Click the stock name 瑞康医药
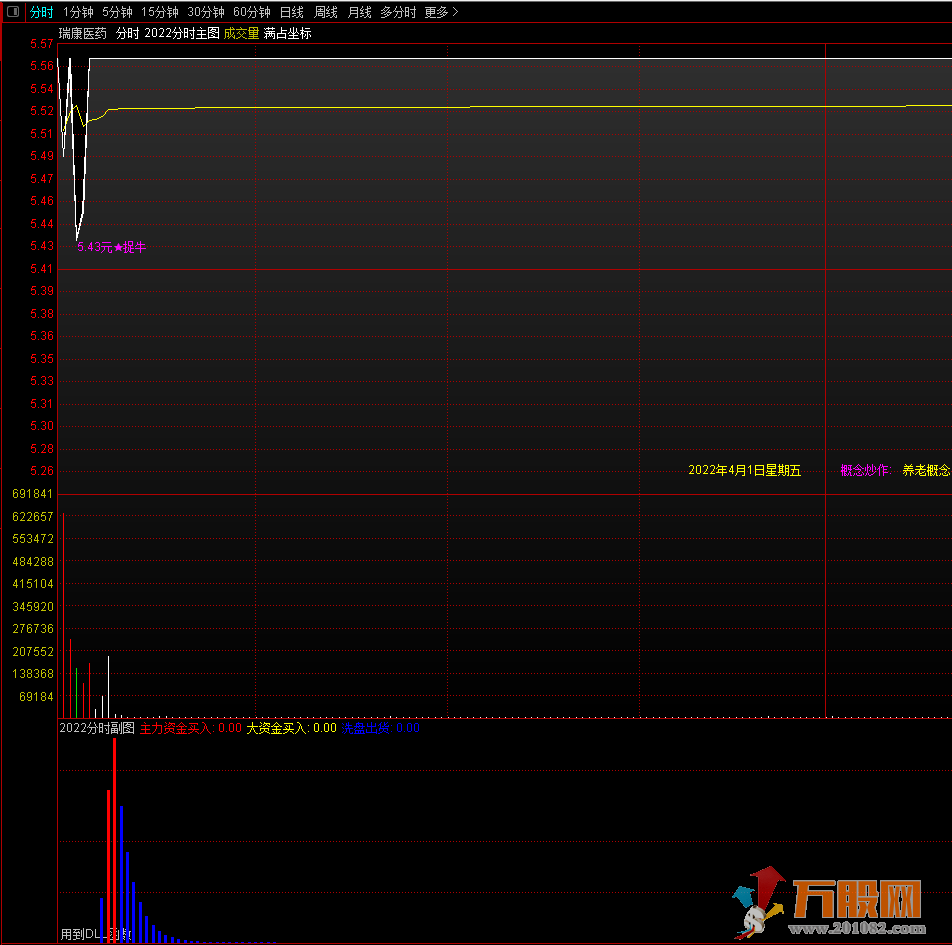This screenshot has width=952, height=945. point(83,33)
